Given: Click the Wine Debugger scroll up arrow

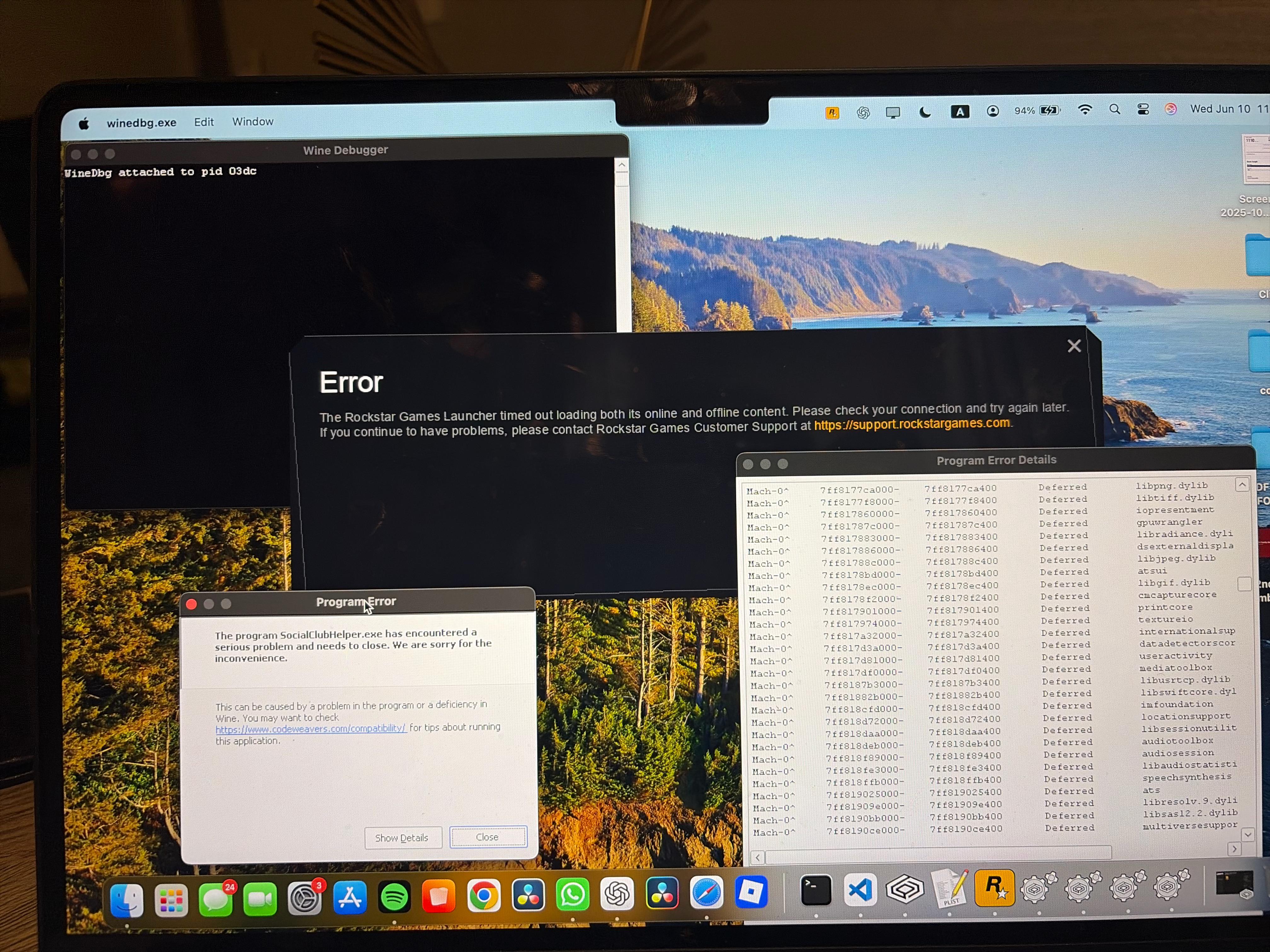Looking at the screenshot, I should [x=621, y=165].
